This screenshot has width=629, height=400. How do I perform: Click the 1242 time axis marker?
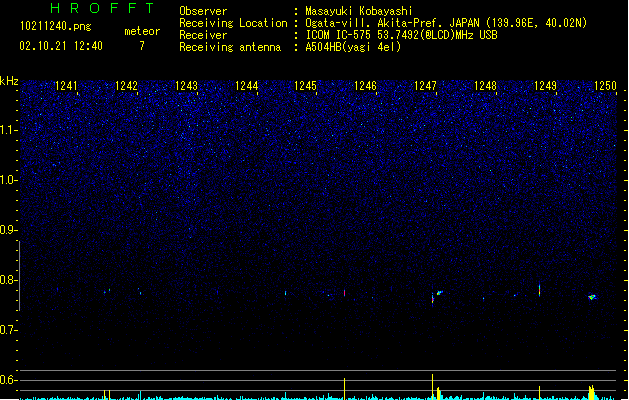coord(126,86)
